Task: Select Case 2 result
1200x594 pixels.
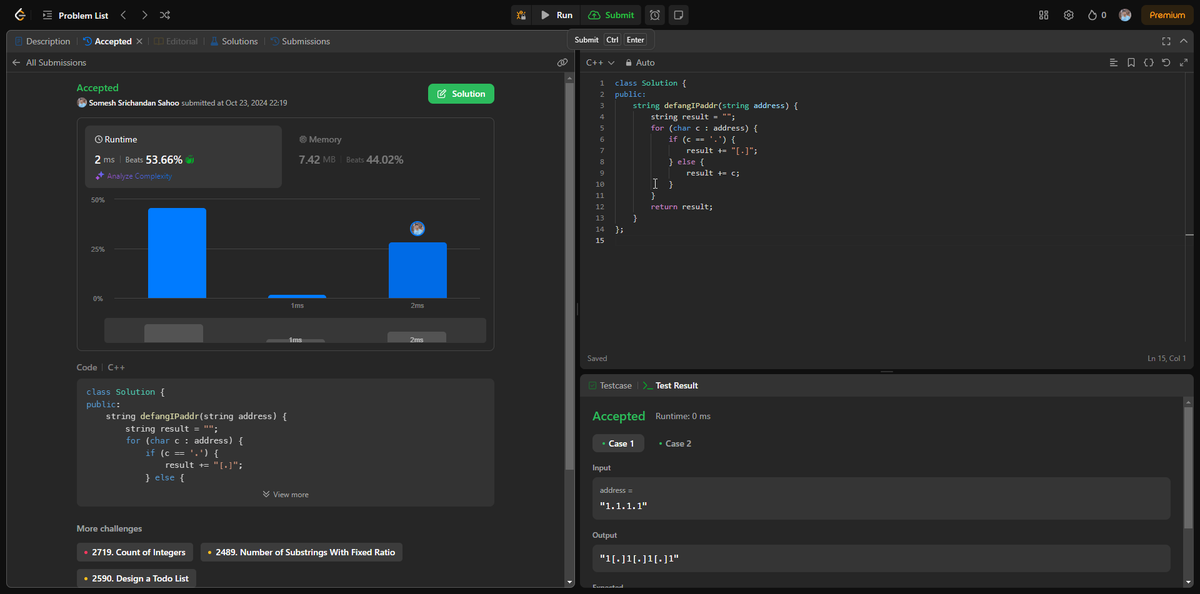Action: point(675,443)
